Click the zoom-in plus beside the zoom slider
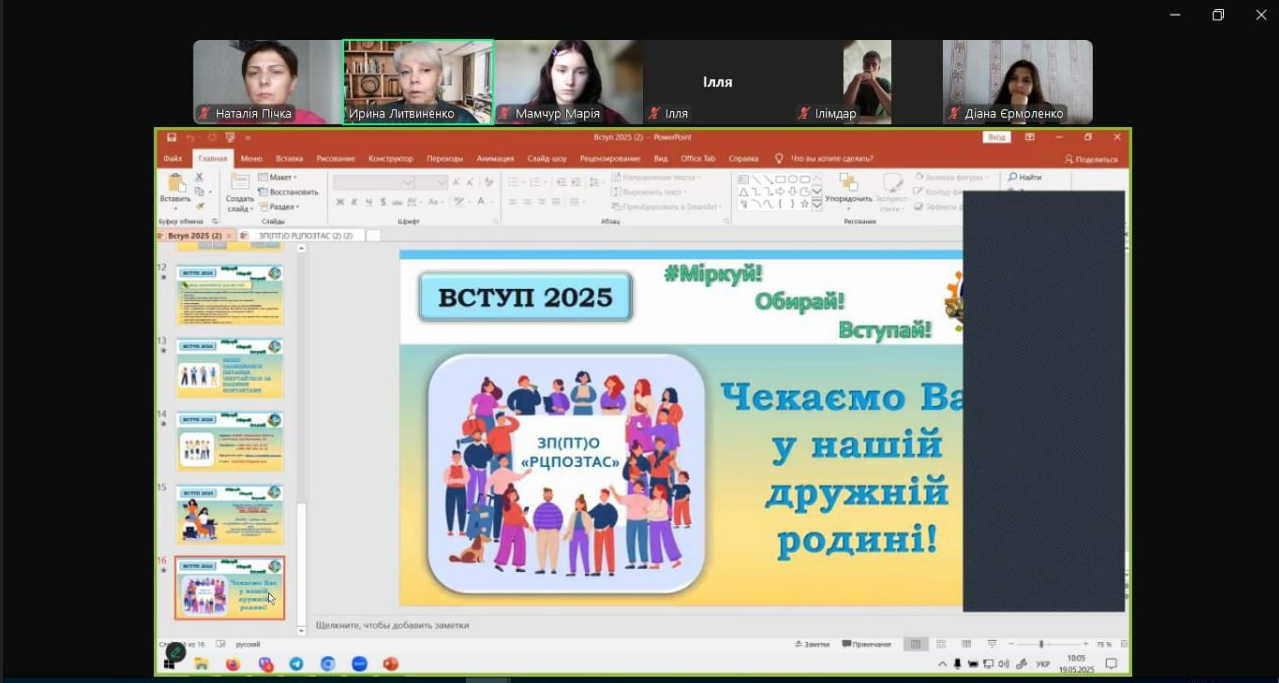 coord(1086,644)
